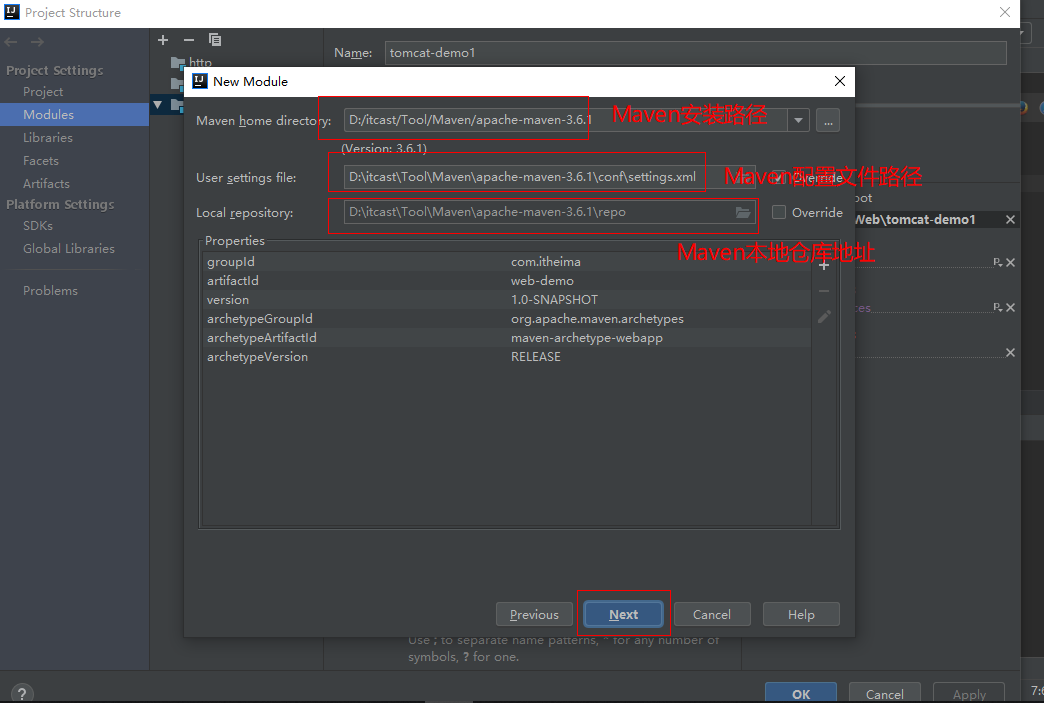Toggle Override for Local repository
Screen dimensions: 1044x703
coord(779,212)
